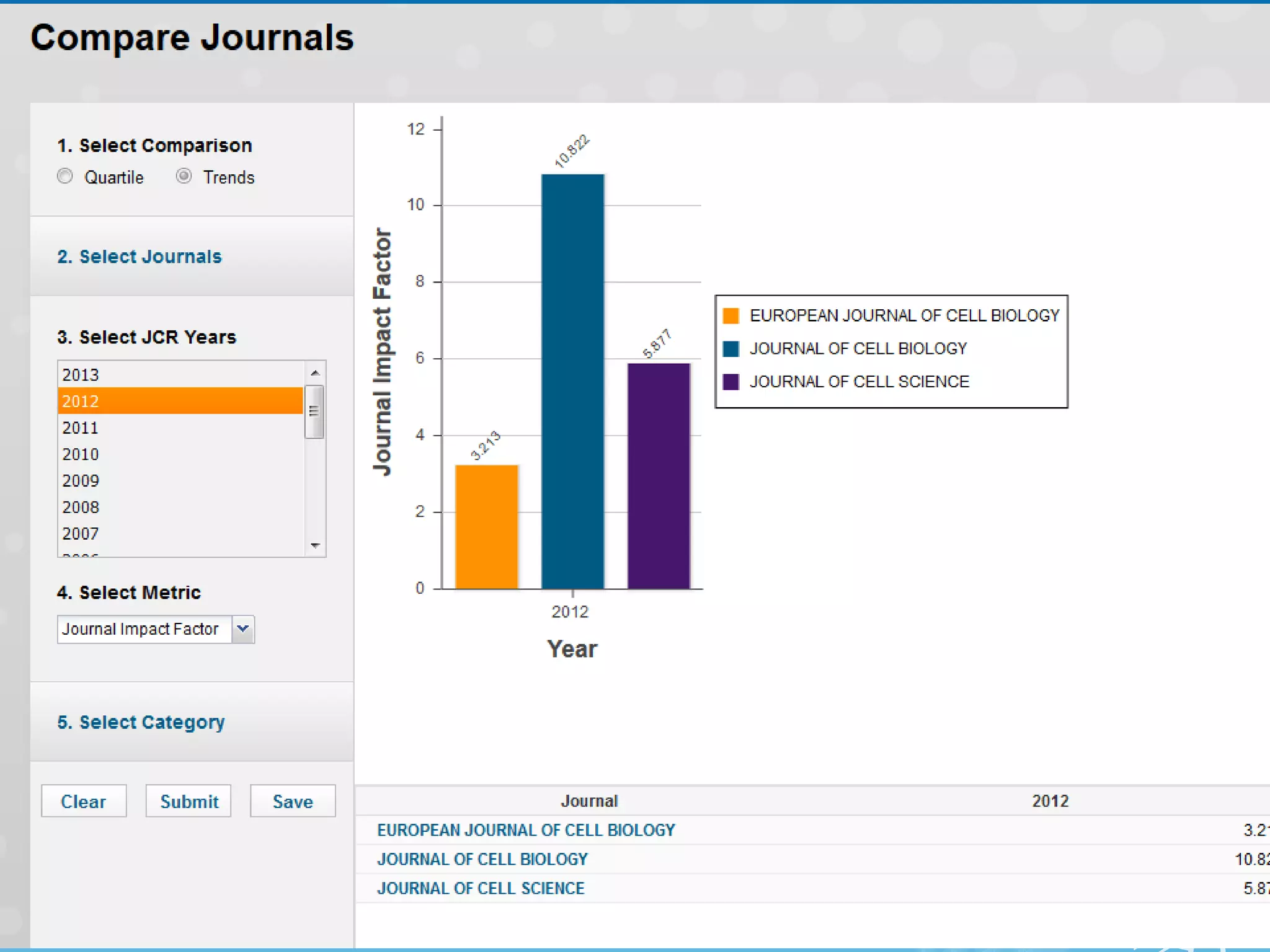Click the orange European Journal legend swatch
The image size is (1270, 952).
731,316
